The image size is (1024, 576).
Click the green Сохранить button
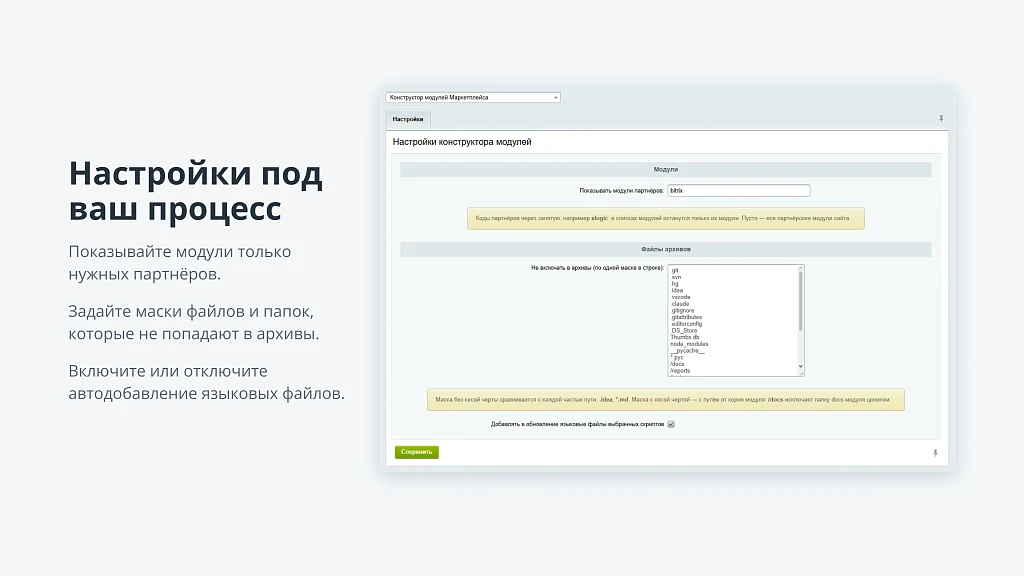(x=417, y=452)
